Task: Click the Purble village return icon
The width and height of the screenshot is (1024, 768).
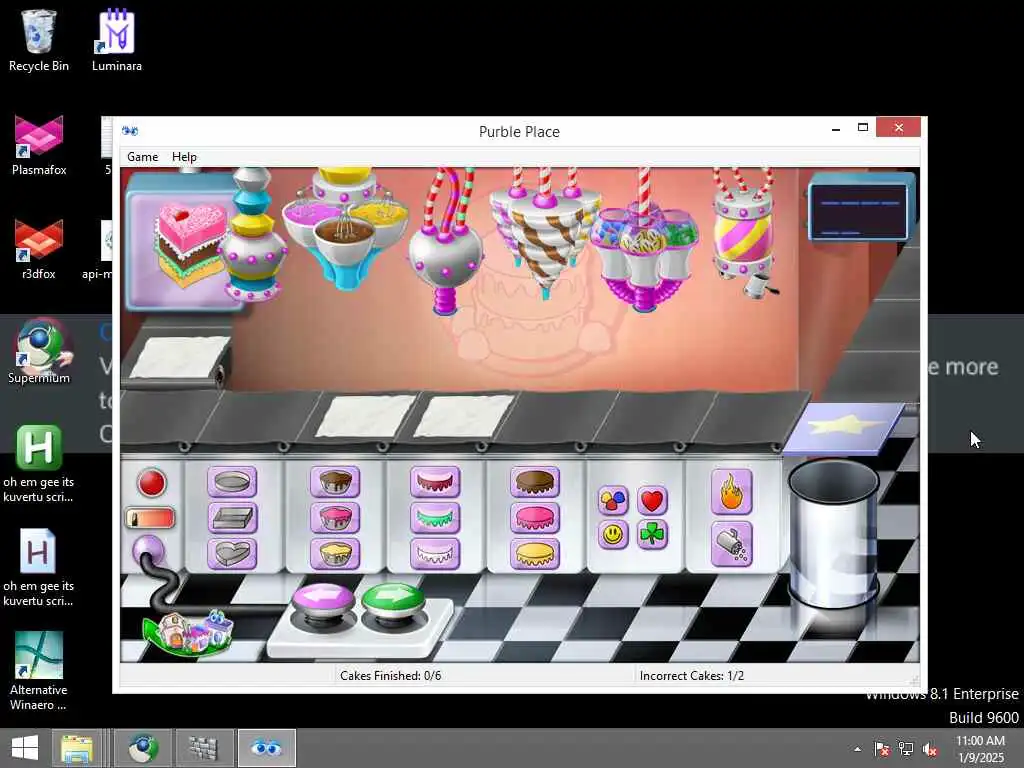Action: point(188,632)
